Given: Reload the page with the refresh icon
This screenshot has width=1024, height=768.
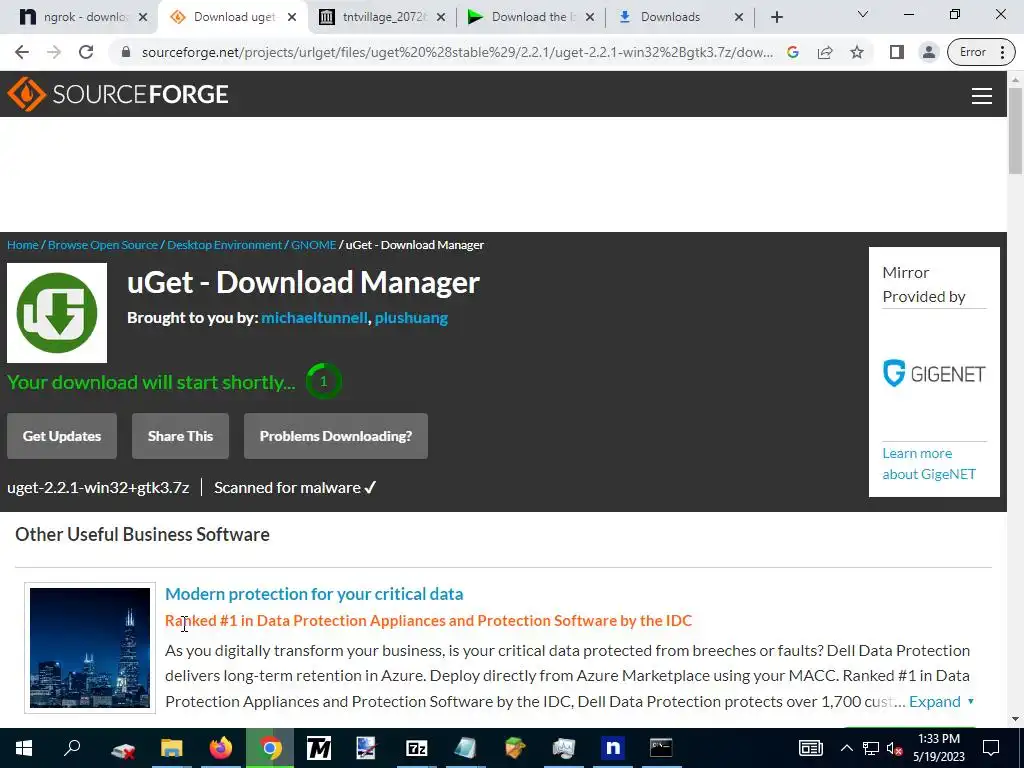Looking at the screenshot, I should [86, 52].
